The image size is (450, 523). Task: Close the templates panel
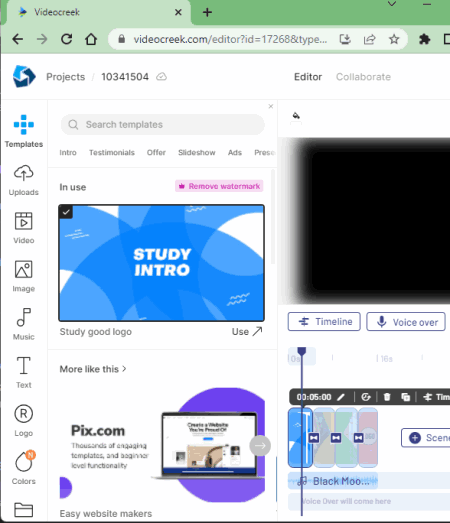point(271,106)
